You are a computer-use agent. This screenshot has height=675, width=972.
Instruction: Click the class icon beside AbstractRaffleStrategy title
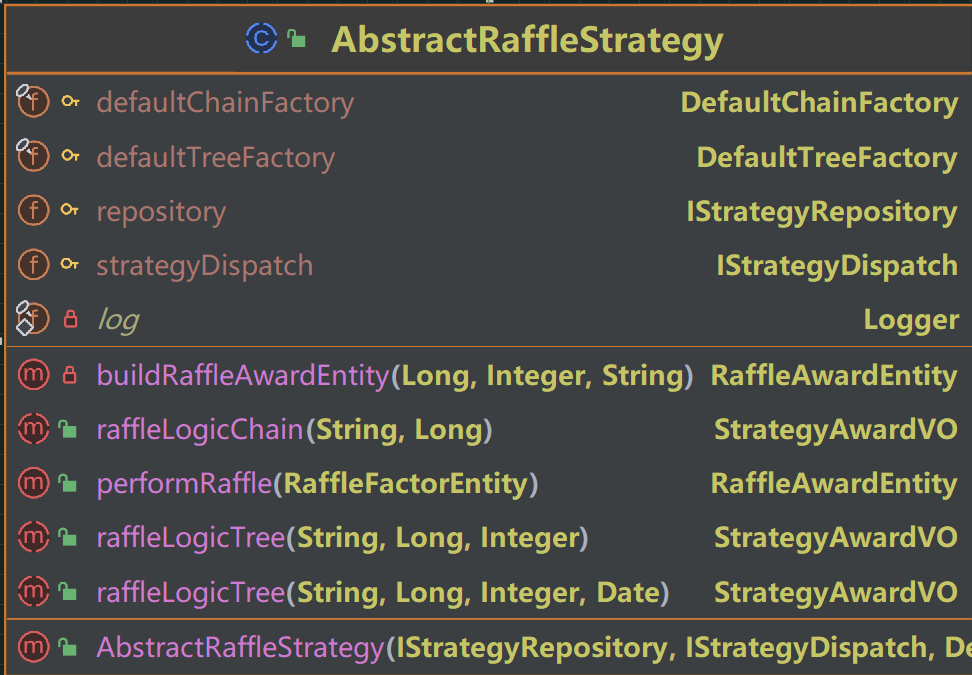261,38
